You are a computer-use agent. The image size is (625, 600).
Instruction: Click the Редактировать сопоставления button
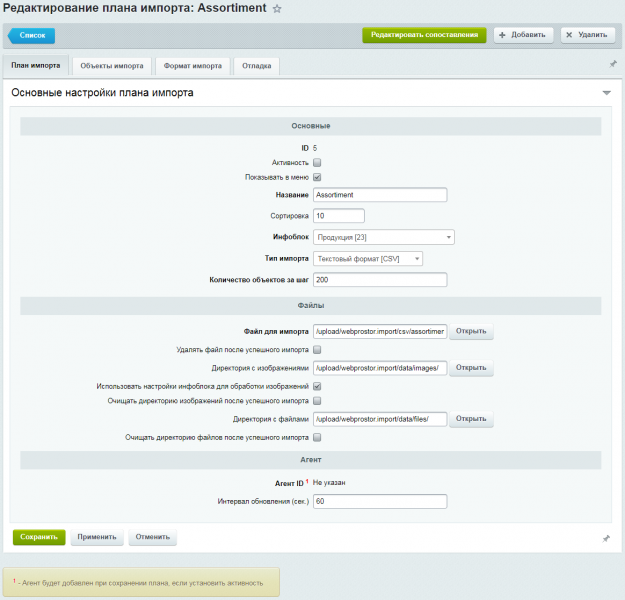click(x=424, y=35)
